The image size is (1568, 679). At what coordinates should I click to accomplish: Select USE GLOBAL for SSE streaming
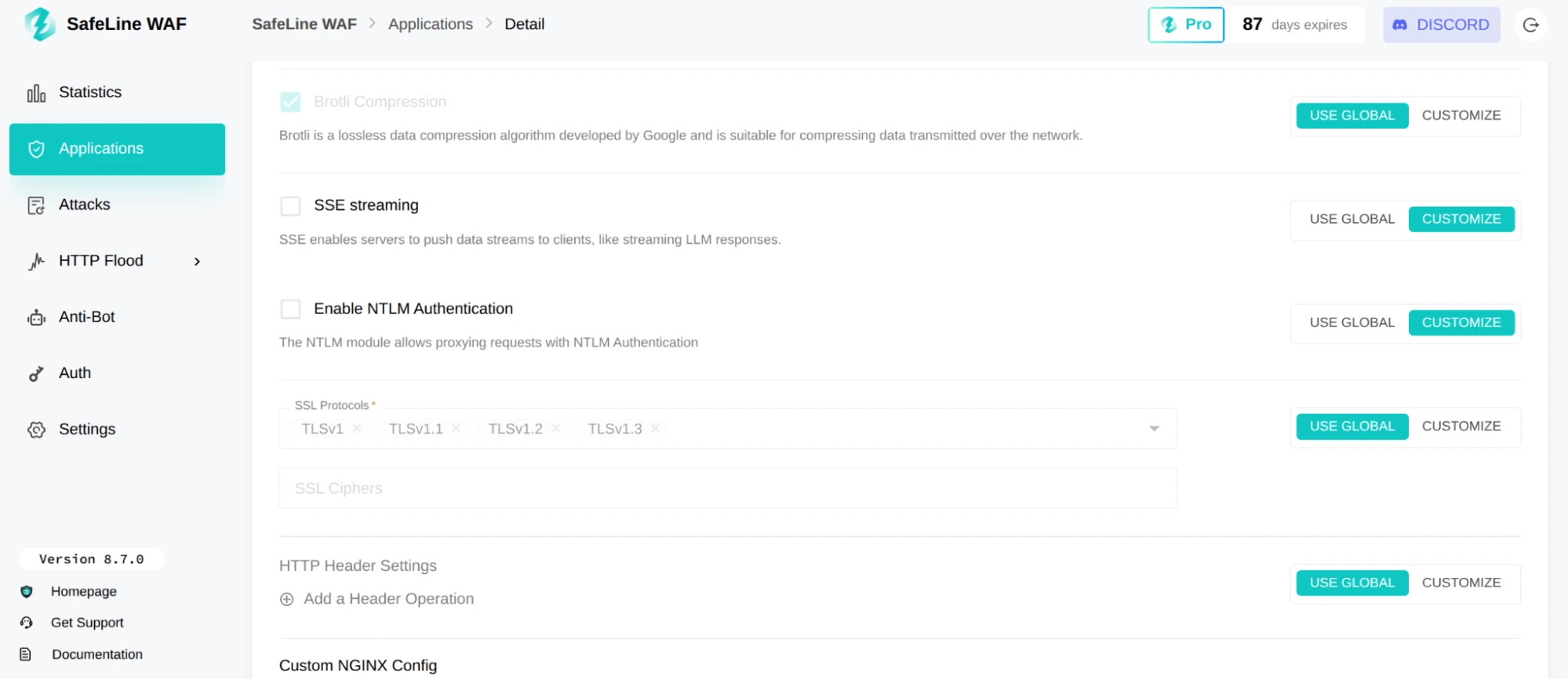(1352, 219)
